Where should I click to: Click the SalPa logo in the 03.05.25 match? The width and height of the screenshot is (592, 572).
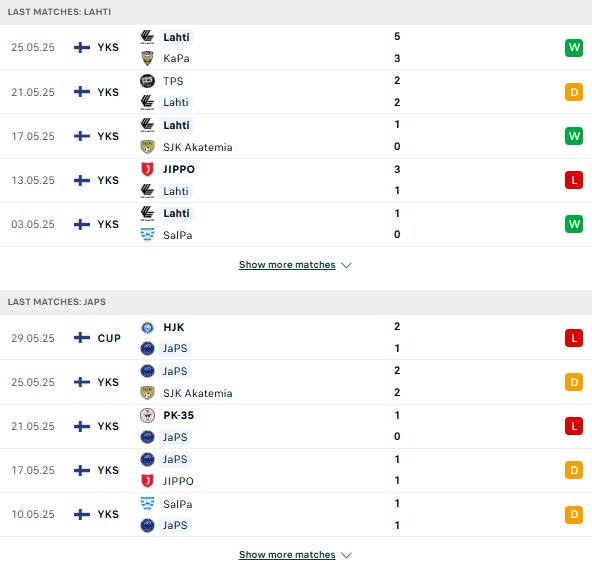pyautogui.click(x=147, y=235)
